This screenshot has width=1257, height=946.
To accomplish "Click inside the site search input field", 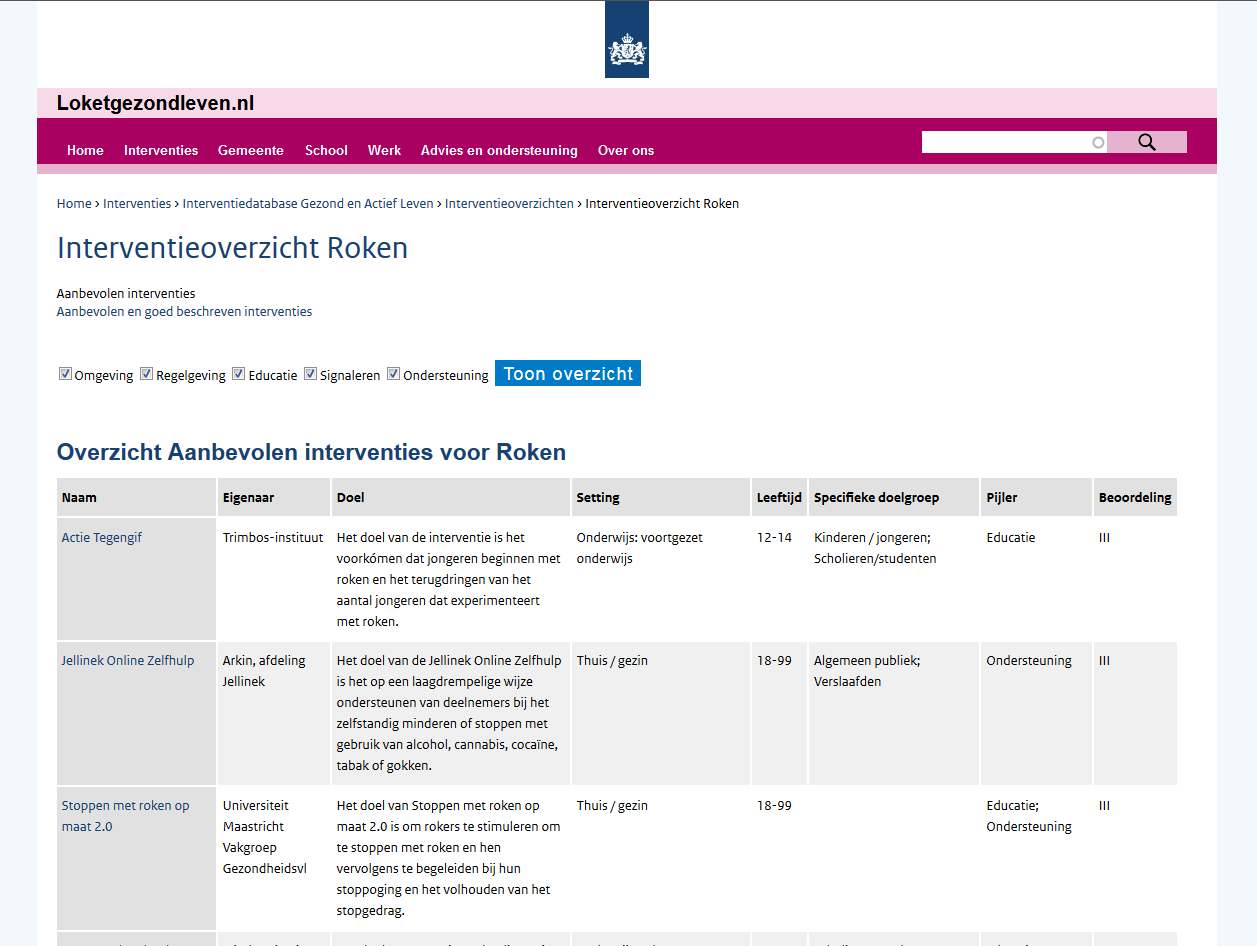I will pos(1014,142).
